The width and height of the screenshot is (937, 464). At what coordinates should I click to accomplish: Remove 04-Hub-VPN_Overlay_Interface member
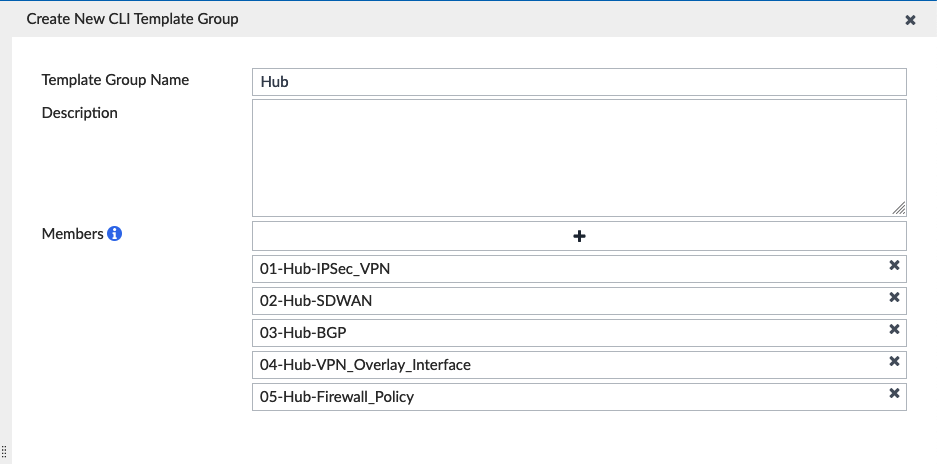tap(895, 362)
